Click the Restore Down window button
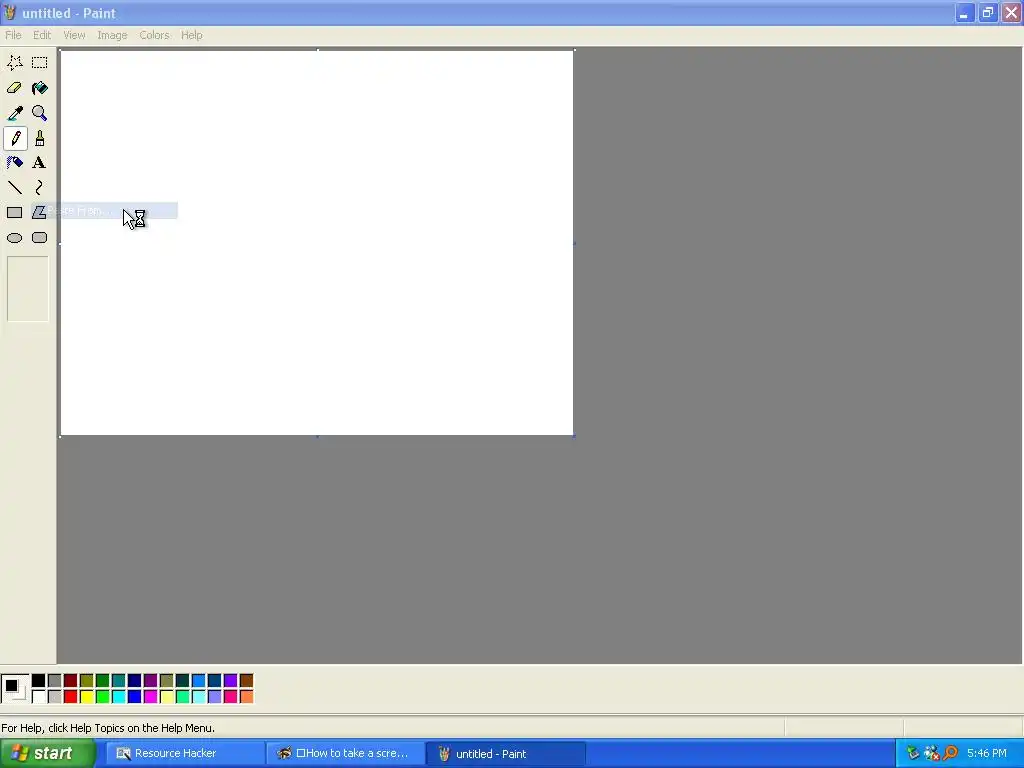 tap(987, 12)
